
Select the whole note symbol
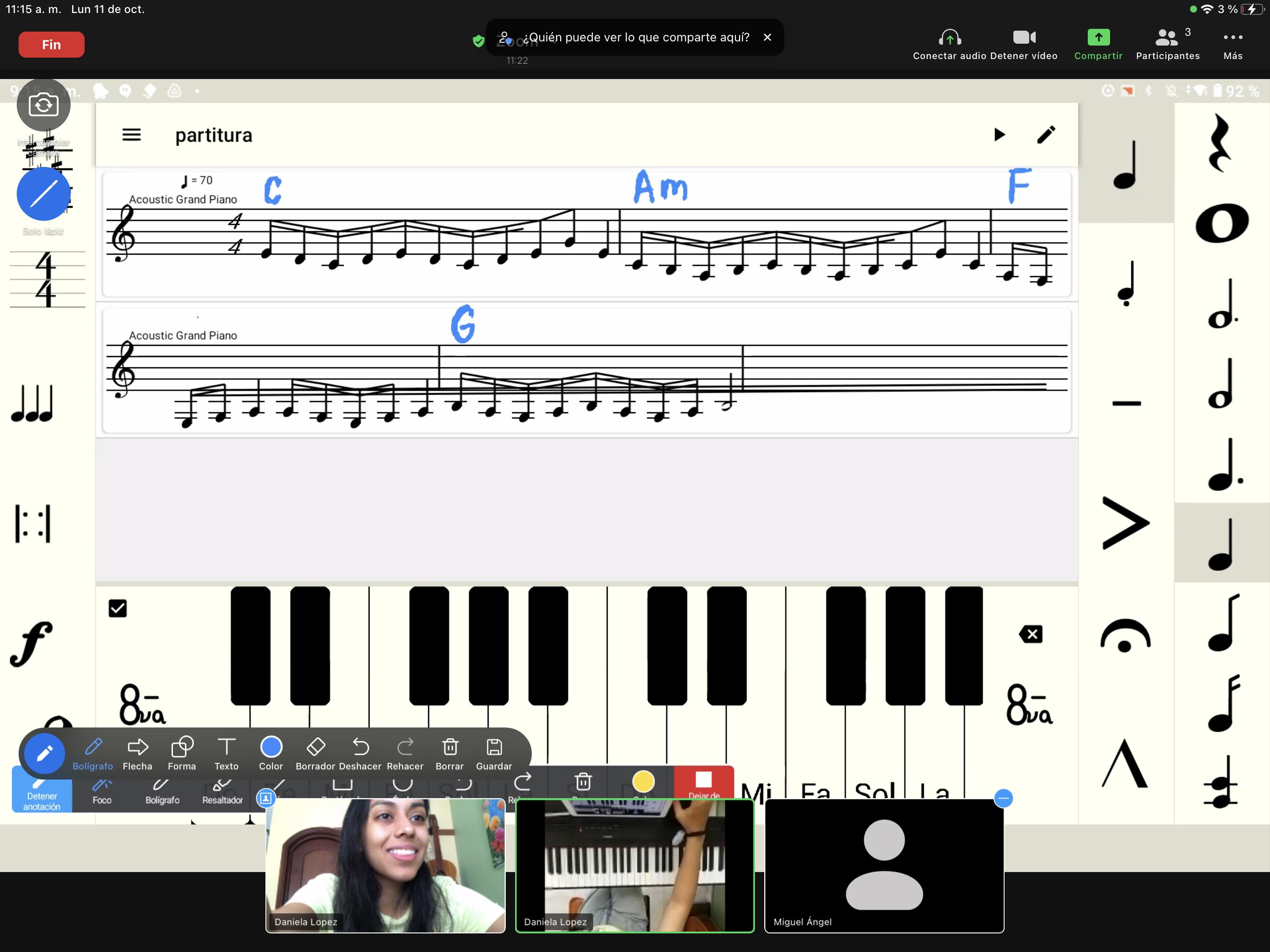pyautogui.click(x=1221, y=223)
